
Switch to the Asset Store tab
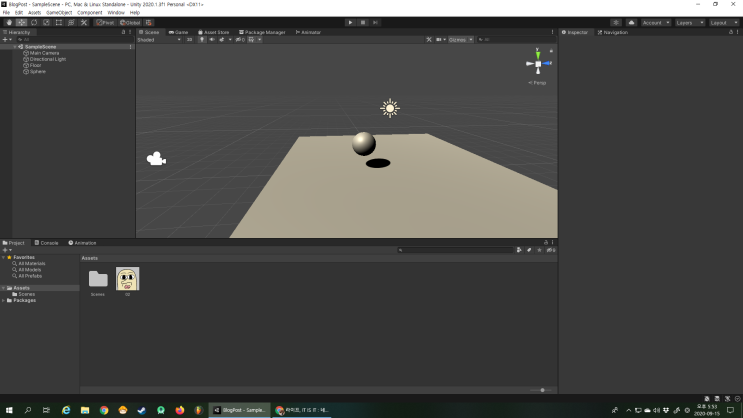(x=214, y=32)
